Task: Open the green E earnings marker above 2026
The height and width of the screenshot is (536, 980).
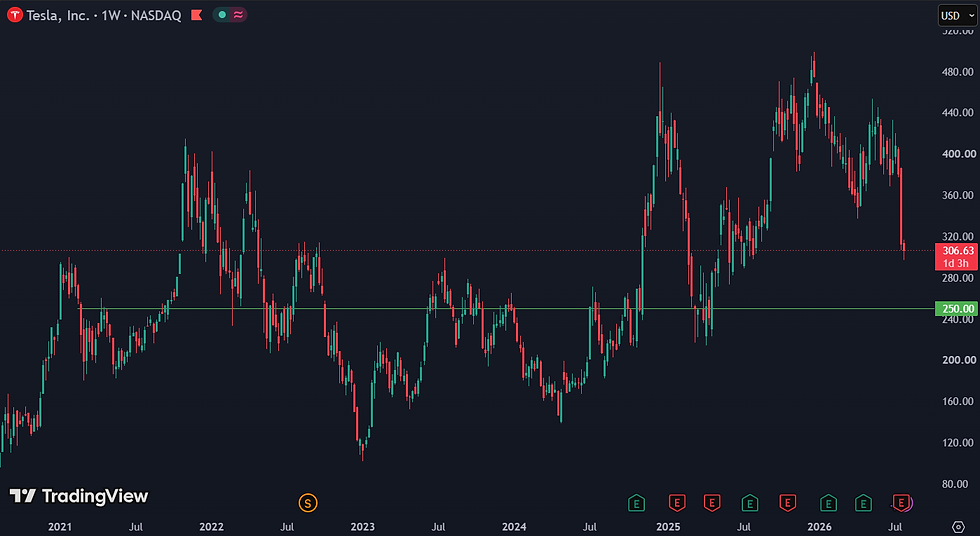Action: tap(828, 502)
